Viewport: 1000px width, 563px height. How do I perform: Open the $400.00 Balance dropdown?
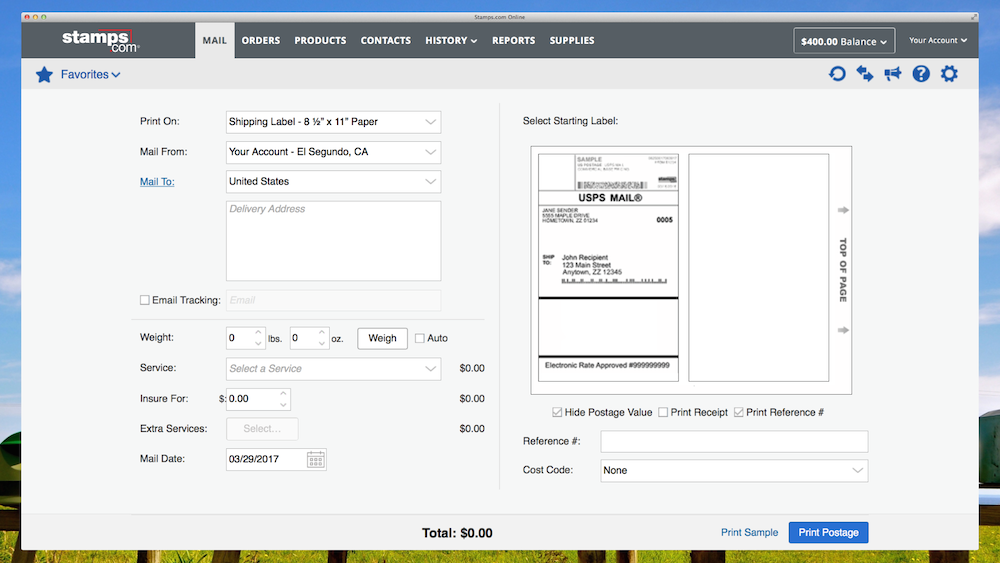844,41
